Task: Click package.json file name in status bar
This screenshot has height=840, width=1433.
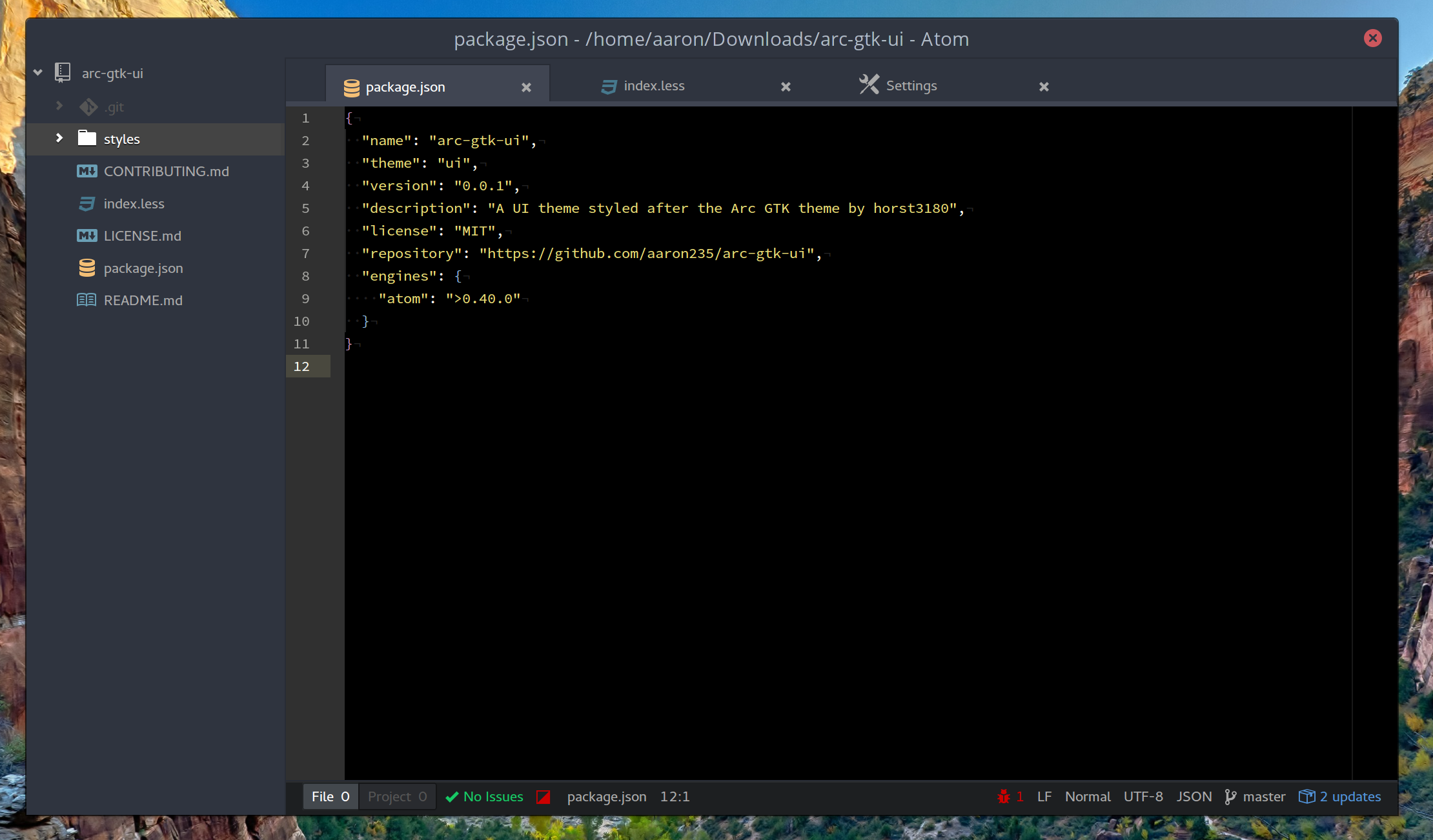Action: tap(607, 797)
